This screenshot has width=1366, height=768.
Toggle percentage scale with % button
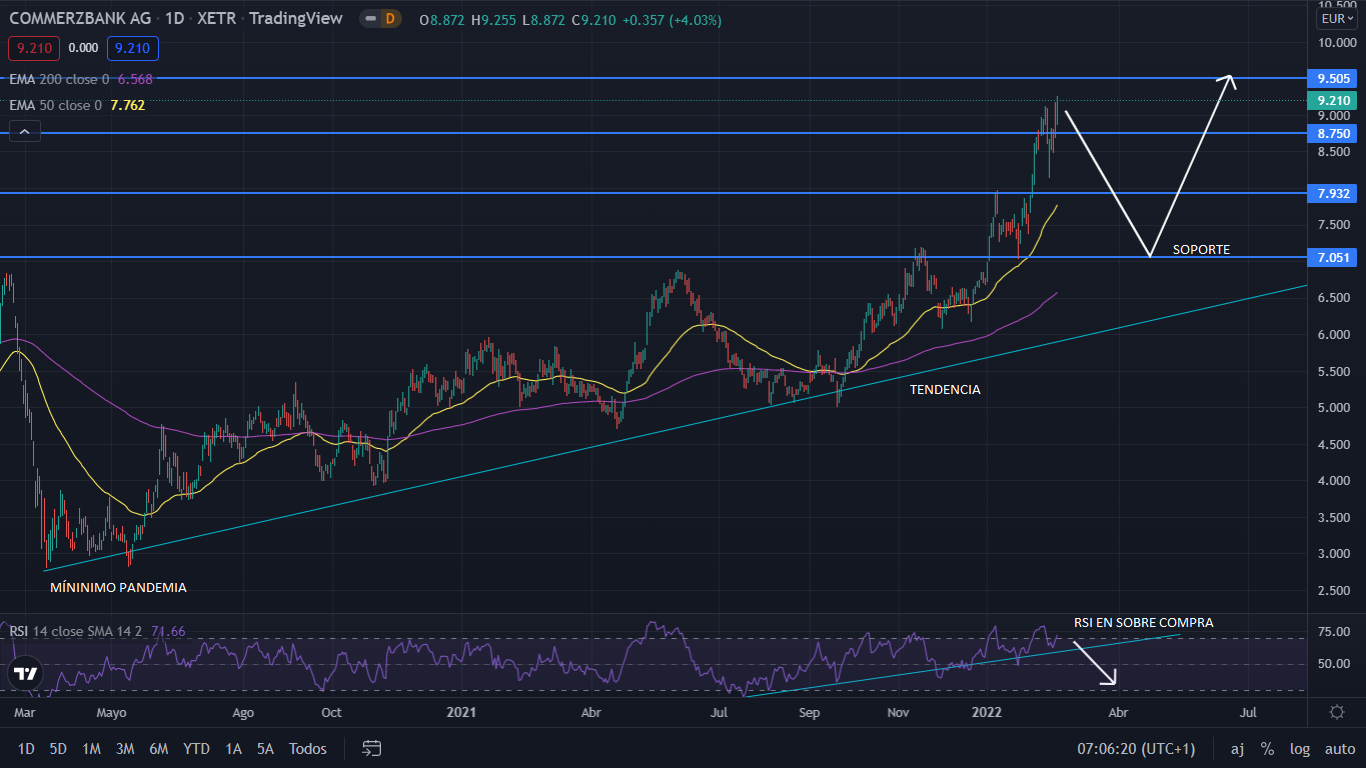tap(1267, 748)
